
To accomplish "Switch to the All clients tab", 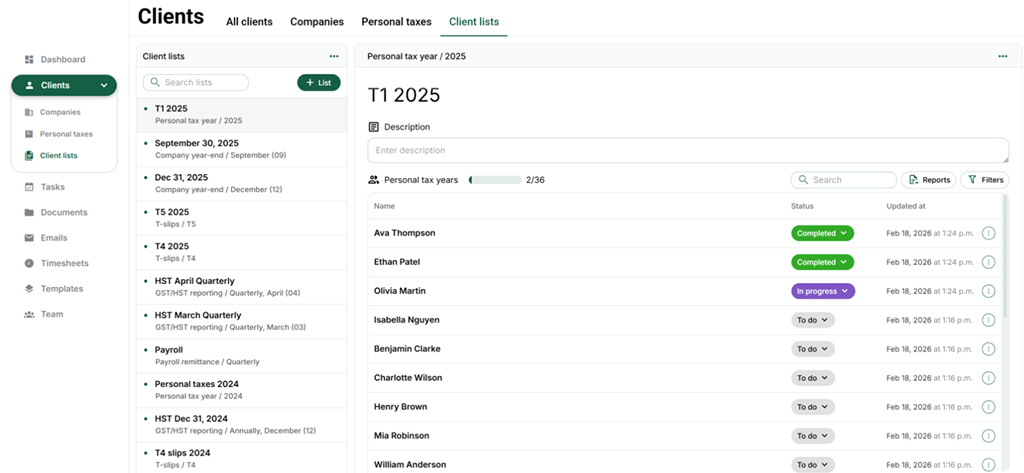I will [x=249, y=22].
